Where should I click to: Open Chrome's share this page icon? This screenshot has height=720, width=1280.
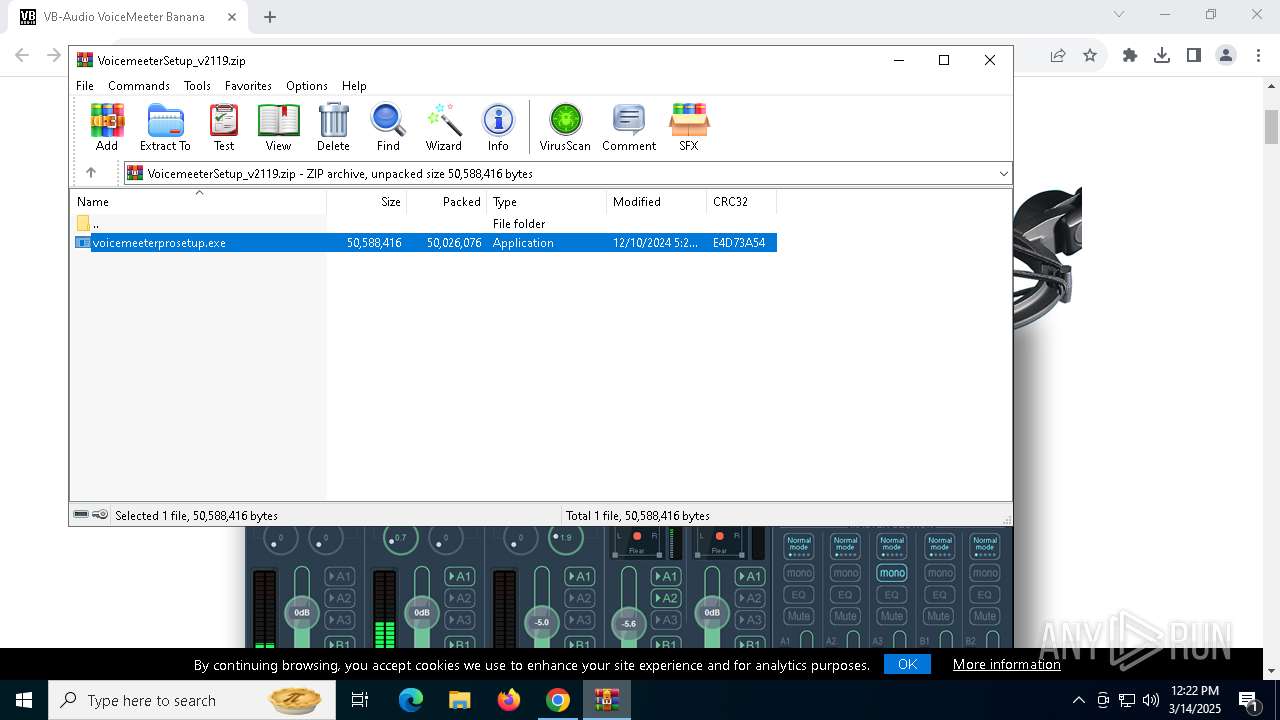pyautogui.click(x=1058, y=56)
